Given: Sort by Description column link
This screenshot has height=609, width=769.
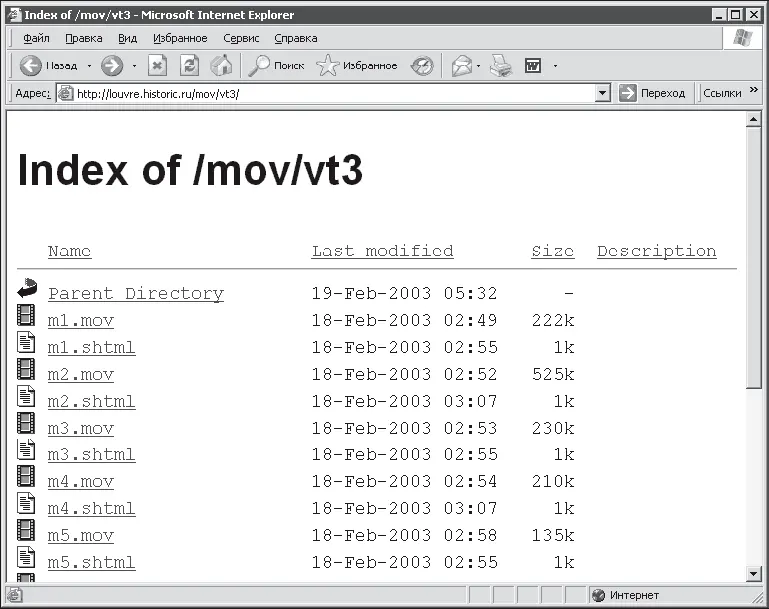Looking at the screenshot, I should (657, 251).
